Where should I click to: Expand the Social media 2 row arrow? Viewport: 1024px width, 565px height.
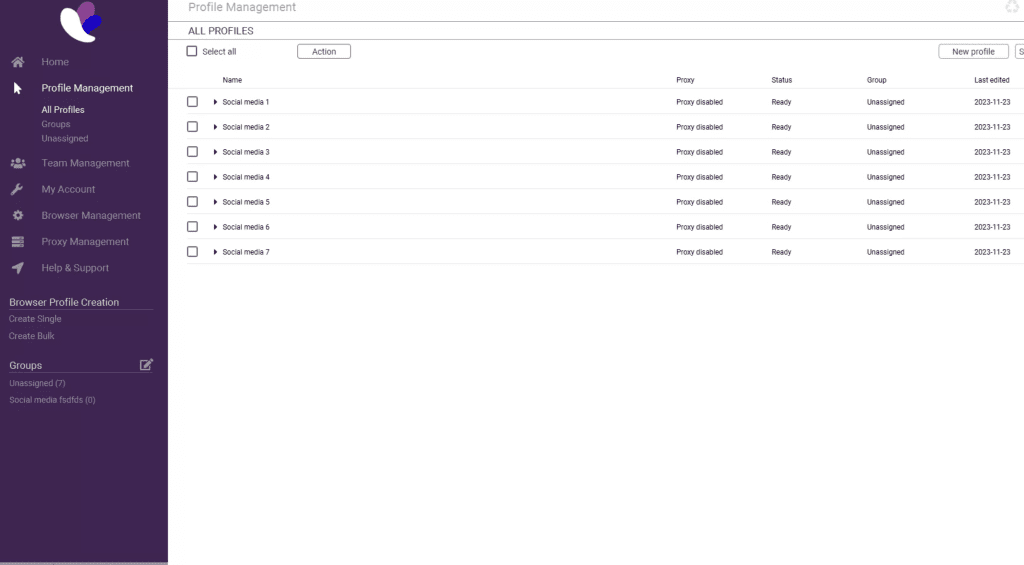point(215,127)
